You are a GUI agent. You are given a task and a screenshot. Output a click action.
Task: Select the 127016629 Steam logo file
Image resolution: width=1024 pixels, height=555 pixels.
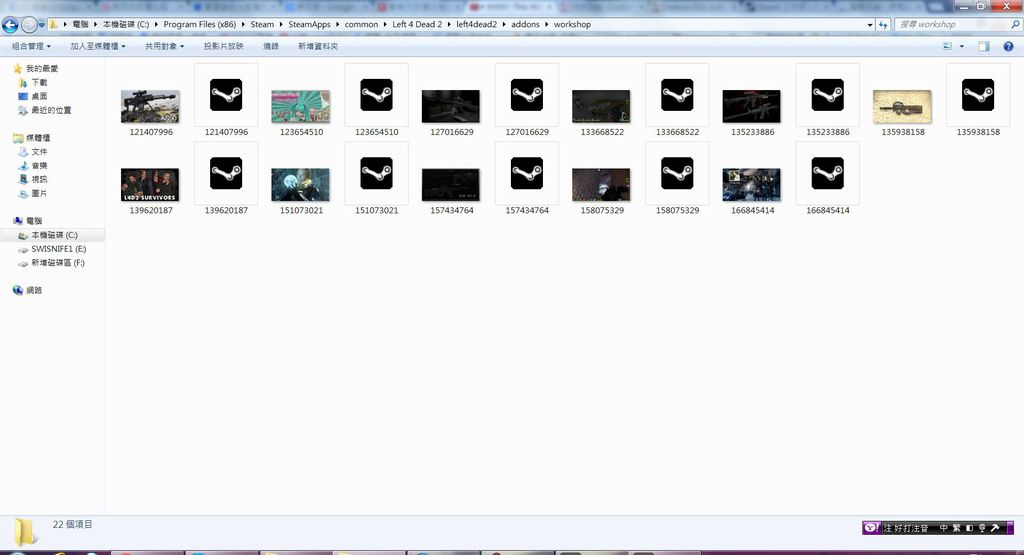click(x=527, y=95)
